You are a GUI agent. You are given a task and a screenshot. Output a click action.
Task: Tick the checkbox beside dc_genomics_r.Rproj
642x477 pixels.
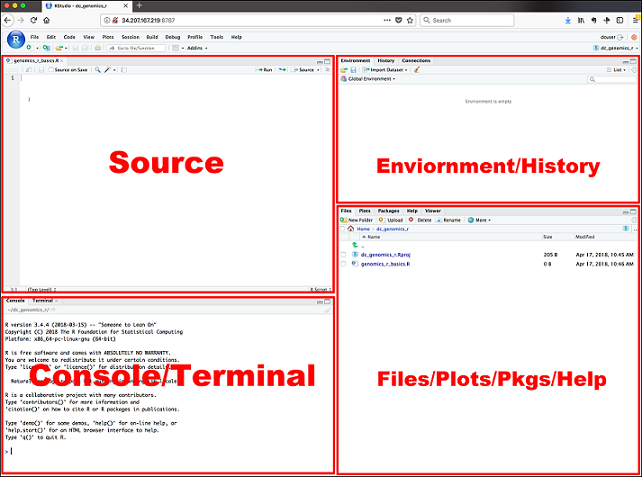coord(345,255)
